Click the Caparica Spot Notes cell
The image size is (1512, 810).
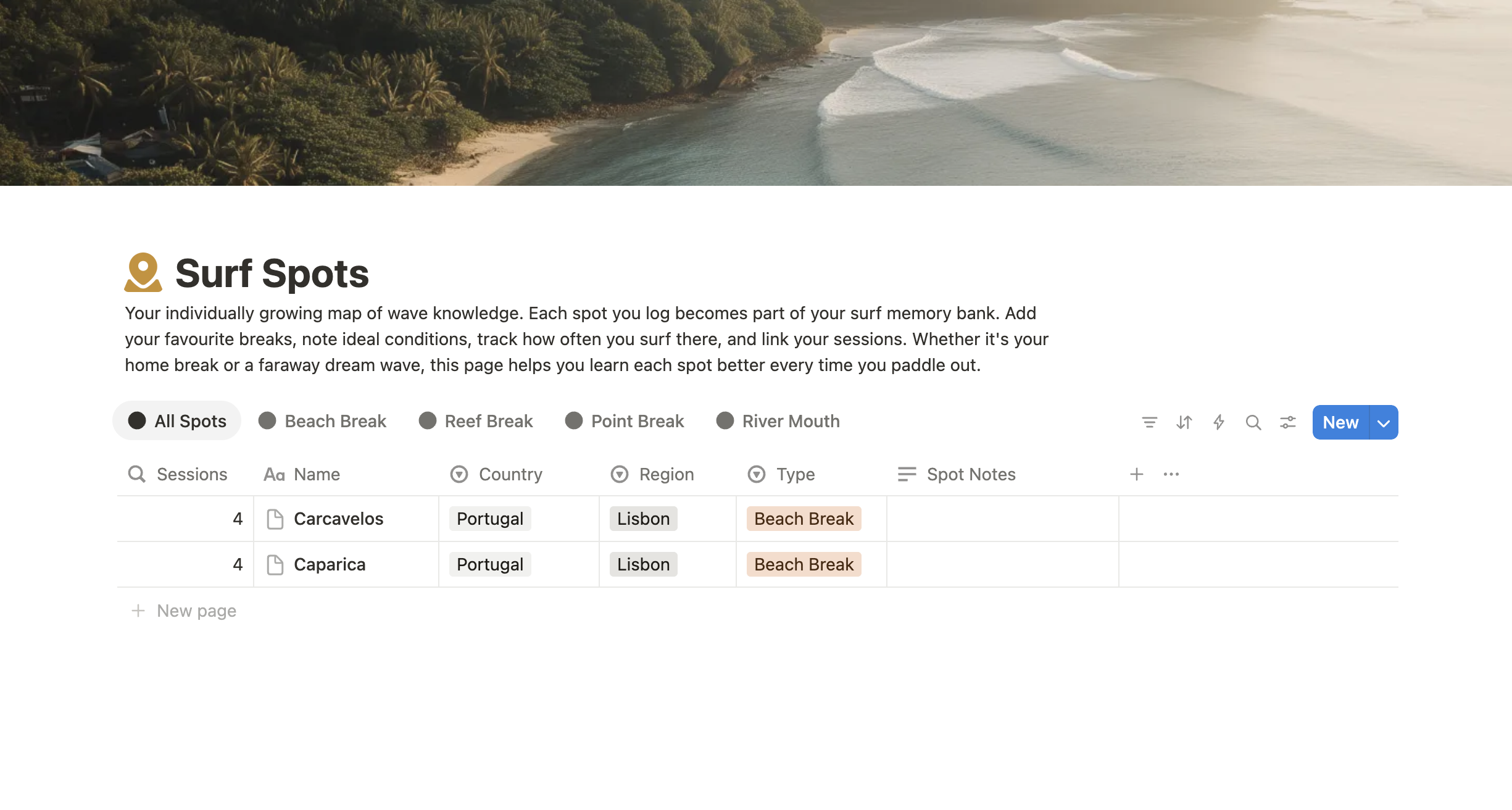[1002, 564]
